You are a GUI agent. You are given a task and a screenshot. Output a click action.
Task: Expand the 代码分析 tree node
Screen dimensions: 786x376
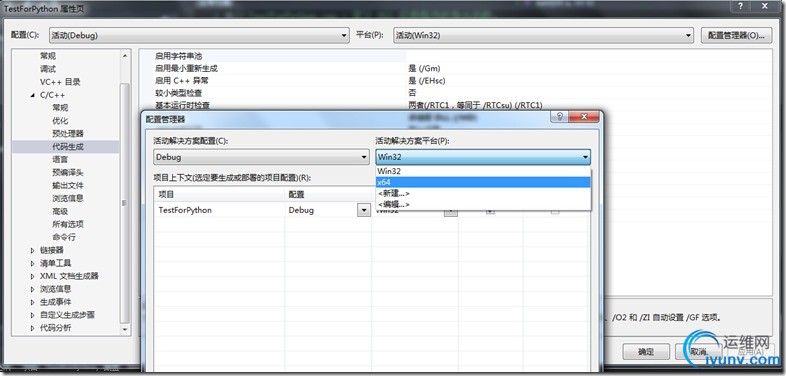tap(33, 328)
